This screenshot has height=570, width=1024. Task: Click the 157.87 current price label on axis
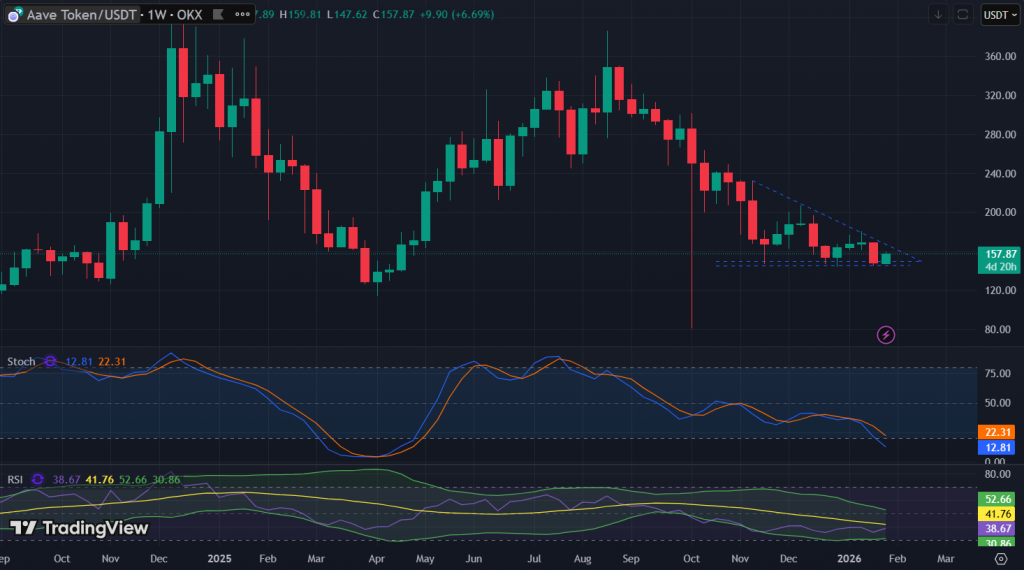point(1000,254)
